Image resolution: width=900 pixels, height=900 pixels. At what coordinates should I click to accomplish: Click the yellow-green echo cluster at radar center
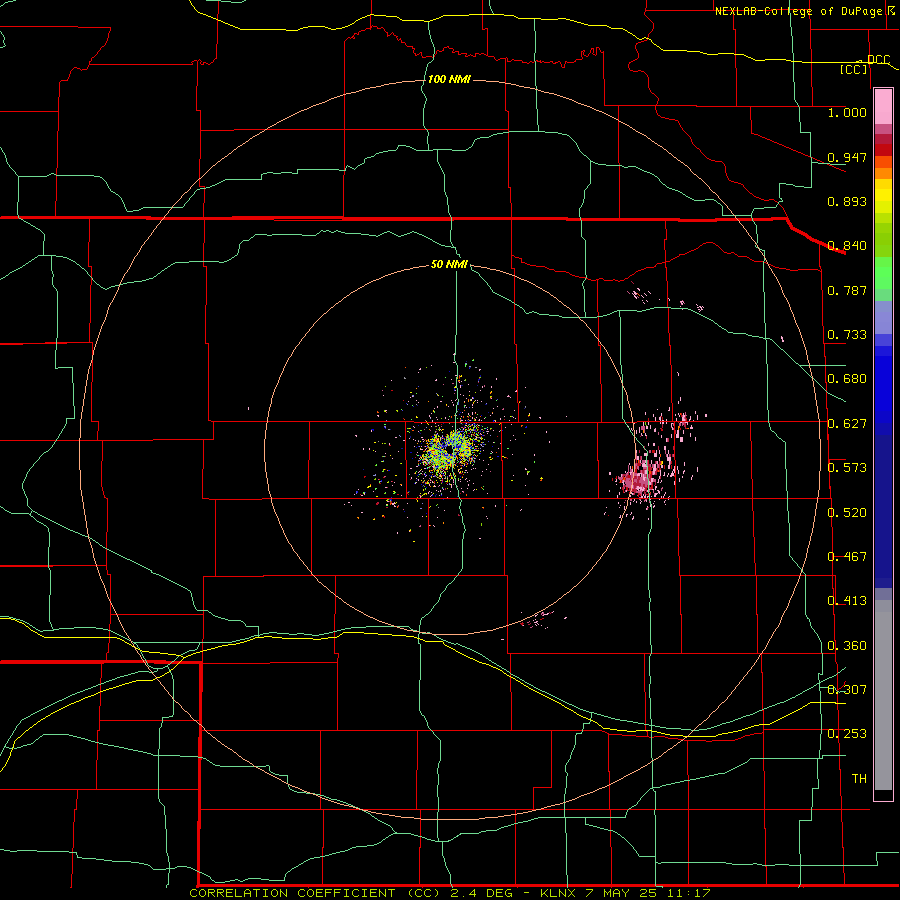click(x=449, y=449)
